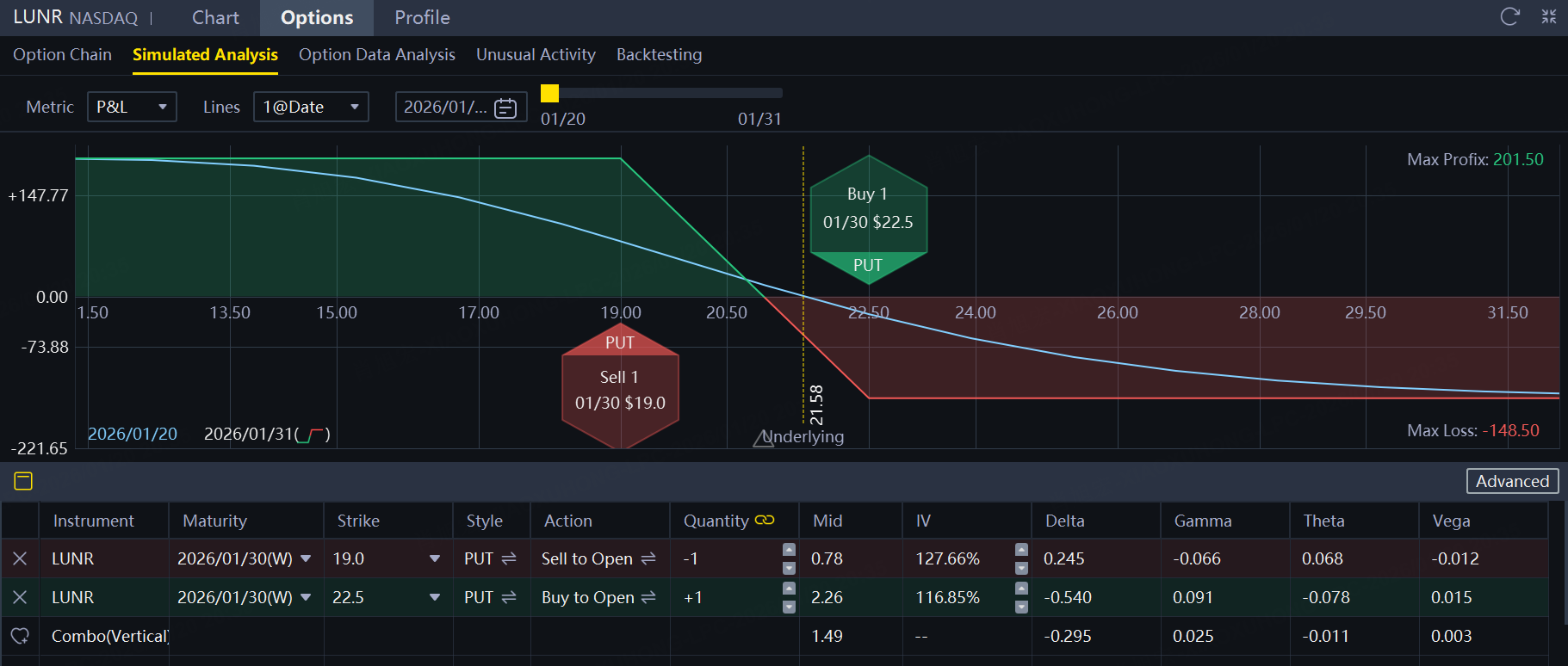The height and width of the screenshot is (666, 1568).
Task: Increase quantity on the 22.5 row
Action: point(789,589)
